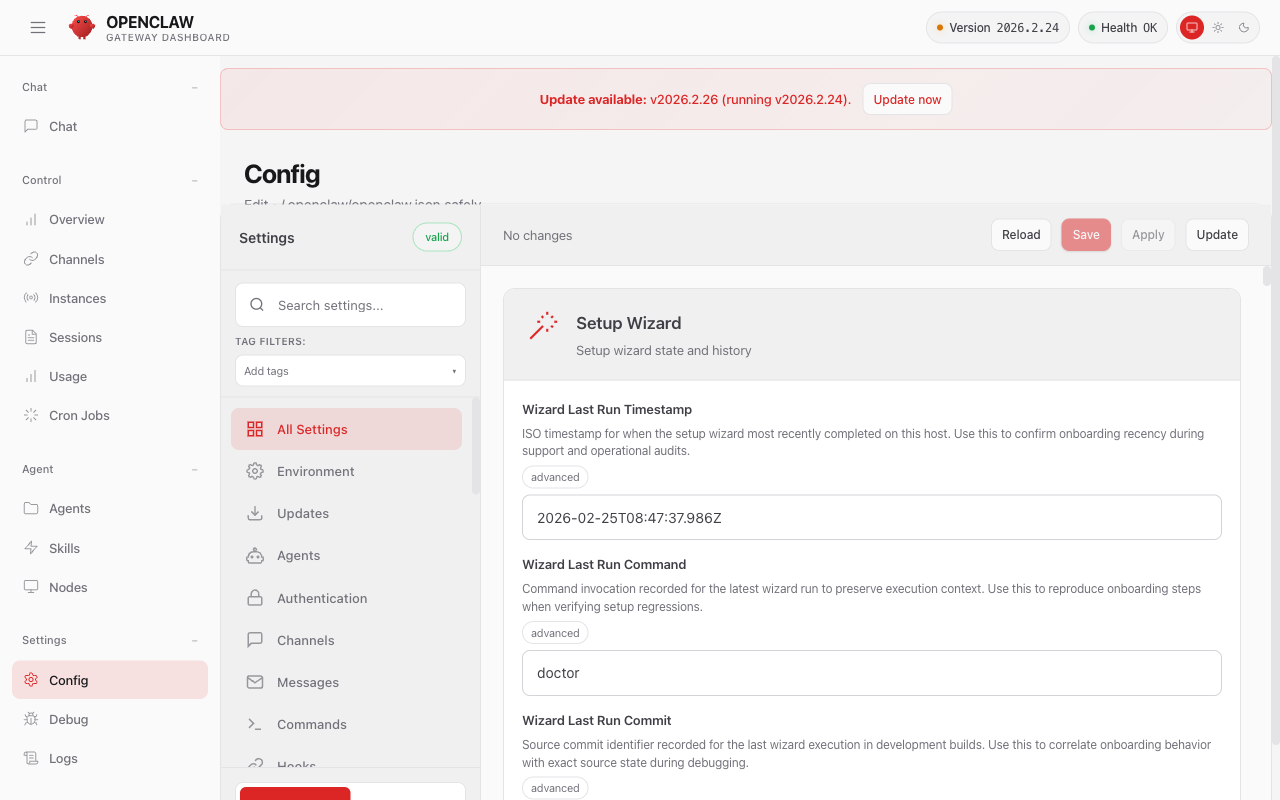Click the Usage bar-chart icon
The height and width of the screenshot is (800, 1280).
click(29, 376)
